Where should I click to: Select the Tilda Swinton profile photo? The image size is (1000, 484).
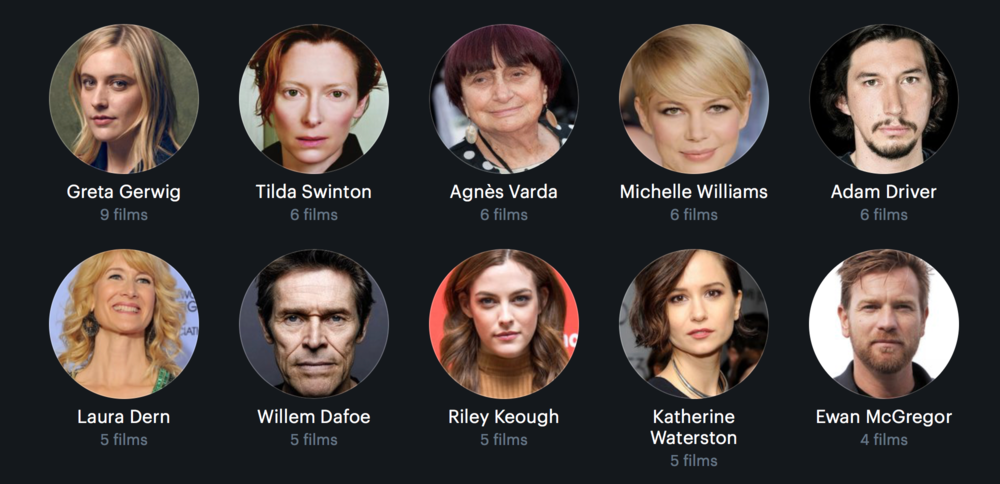click(x=314, y=99)
